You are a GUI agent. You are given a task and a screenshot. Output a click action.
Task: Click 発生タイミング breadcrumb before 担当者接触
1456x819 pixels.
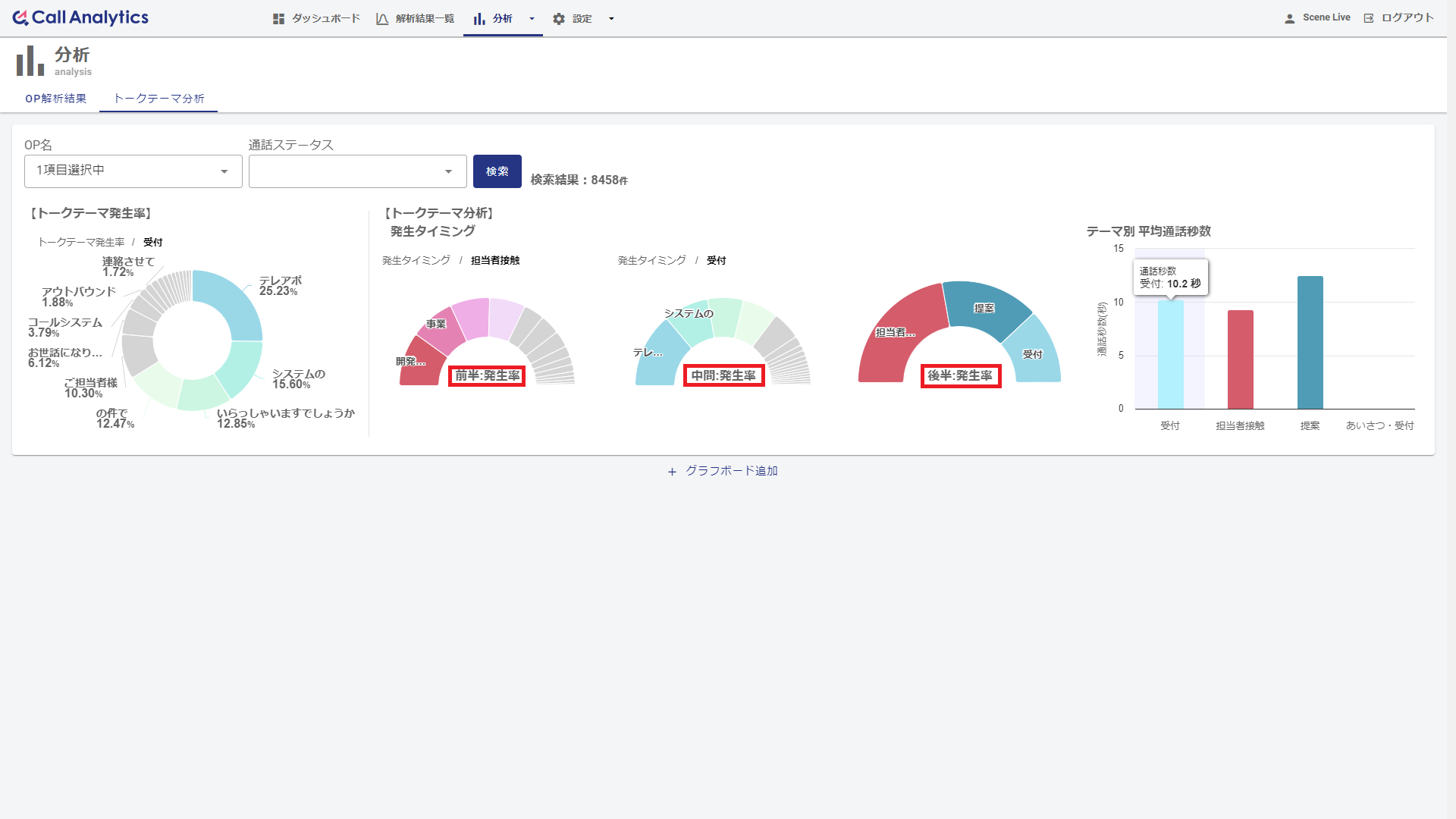pos(416,261)
